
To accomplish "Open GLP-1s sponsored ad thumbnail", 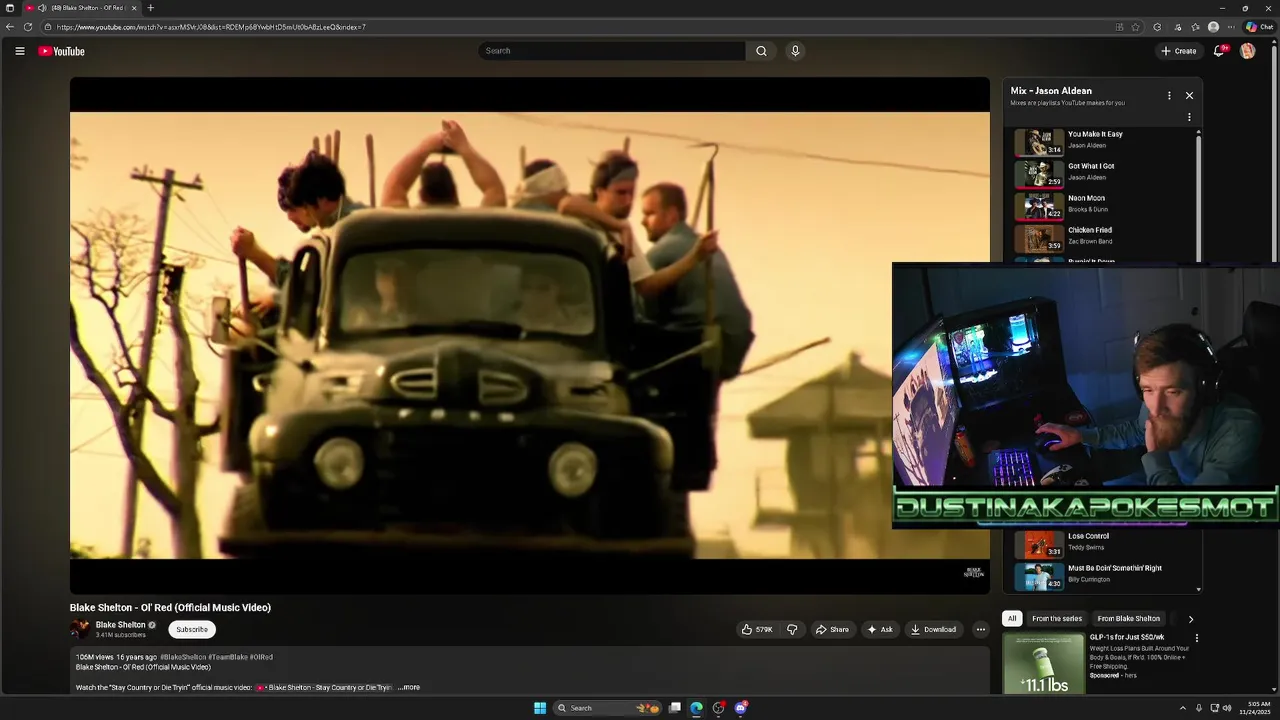I will point(1043,664).
